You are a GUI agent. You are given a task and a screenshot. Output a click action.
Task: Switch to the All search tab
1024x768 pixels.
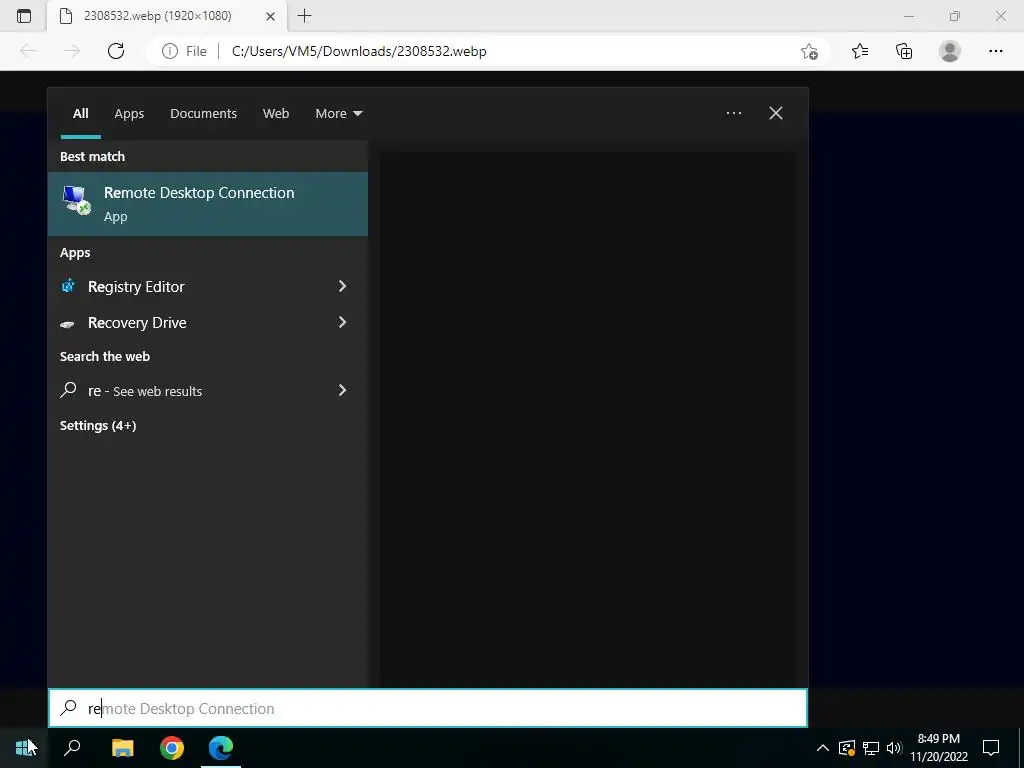click(x=80, y=114)
